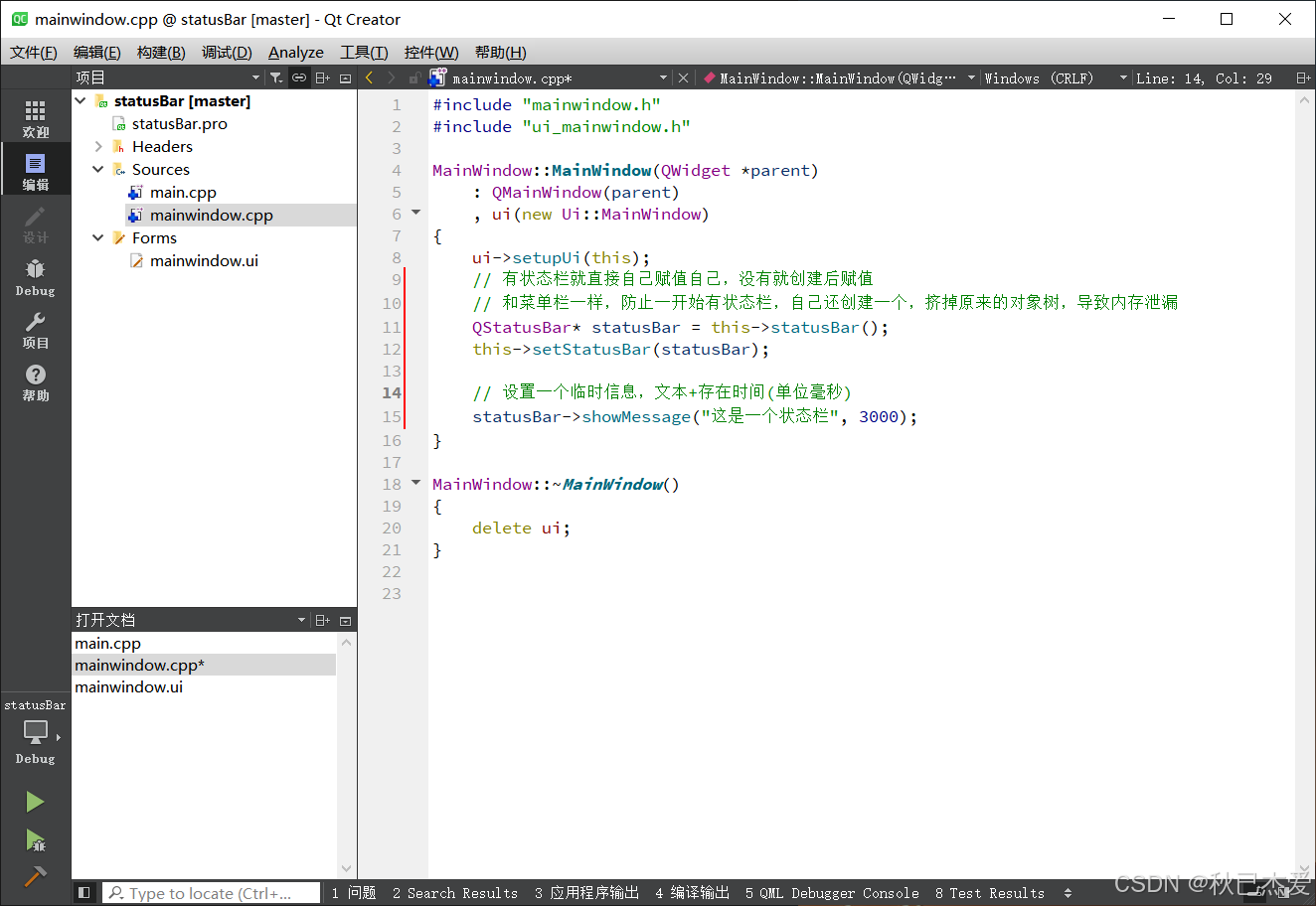Open the 构建(B) menu
Viewport: 1316px width, 906px height.
point(161,52)
